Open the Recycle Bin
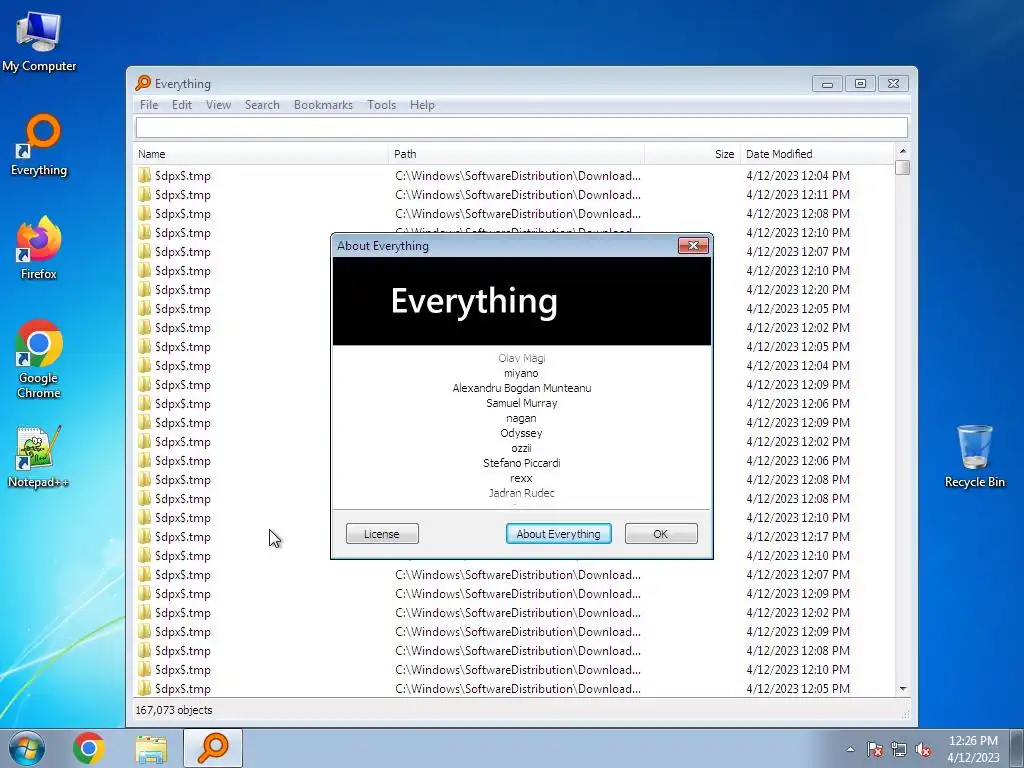 (x=974, y=456)
